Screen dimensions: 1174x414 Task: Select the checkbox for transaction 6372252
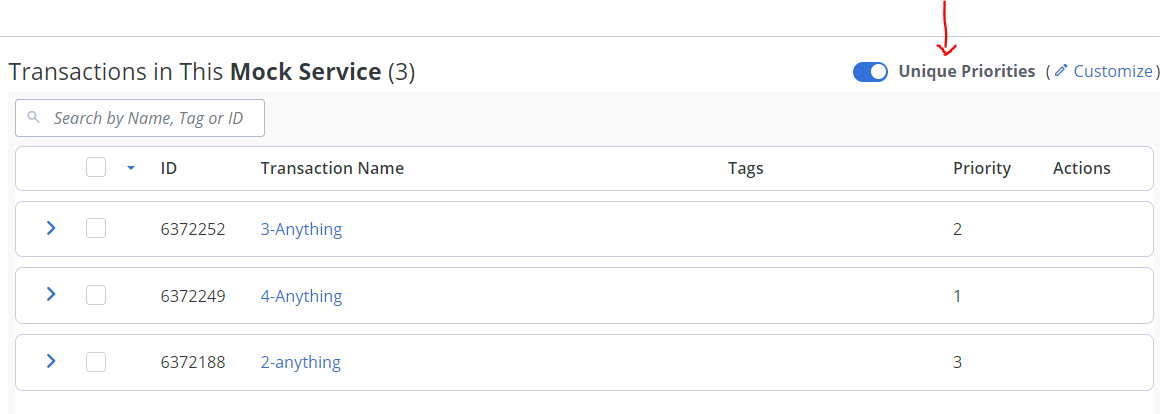click(x=96, y=228)
